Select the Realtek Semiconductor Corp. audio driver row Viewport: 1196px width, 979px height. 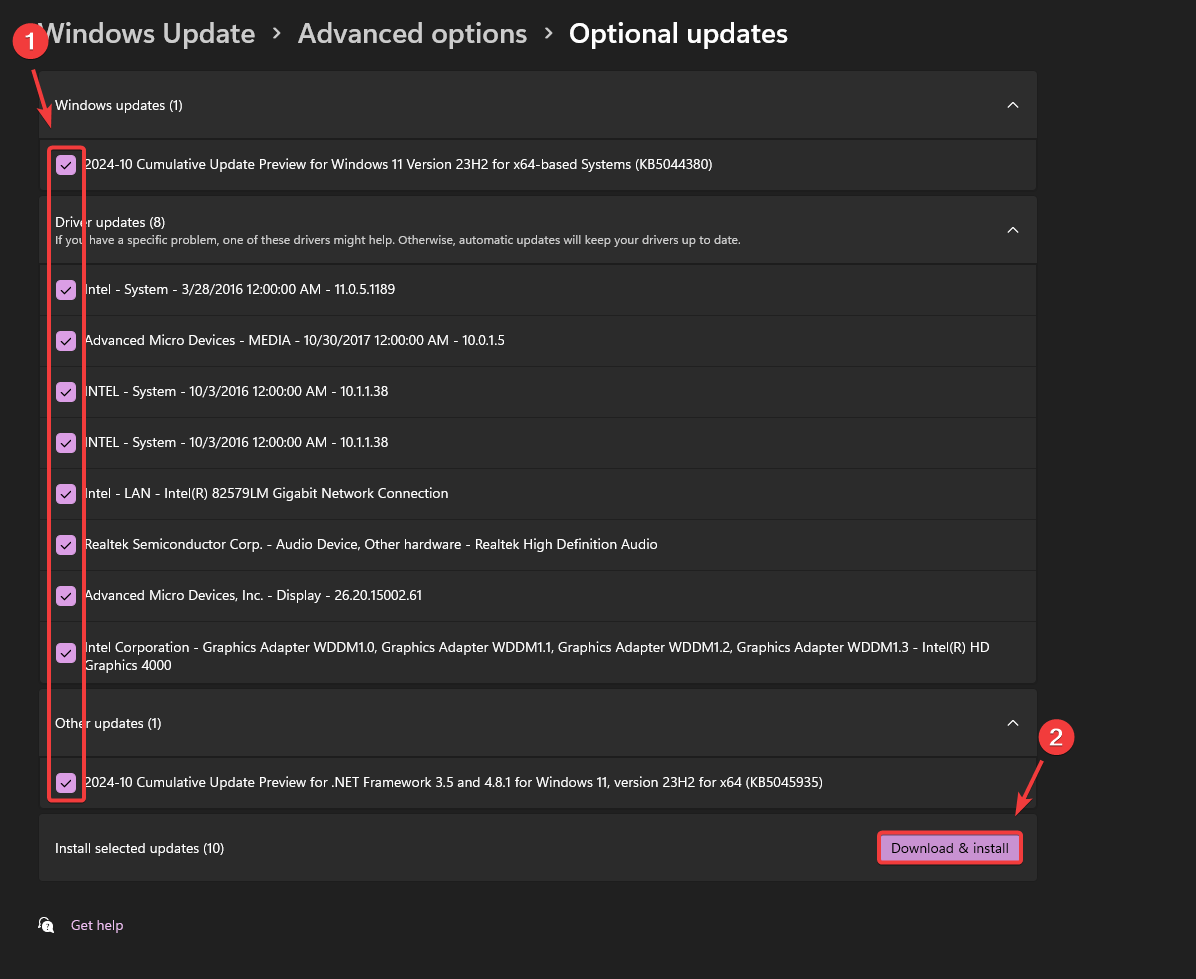pos(371,545)
